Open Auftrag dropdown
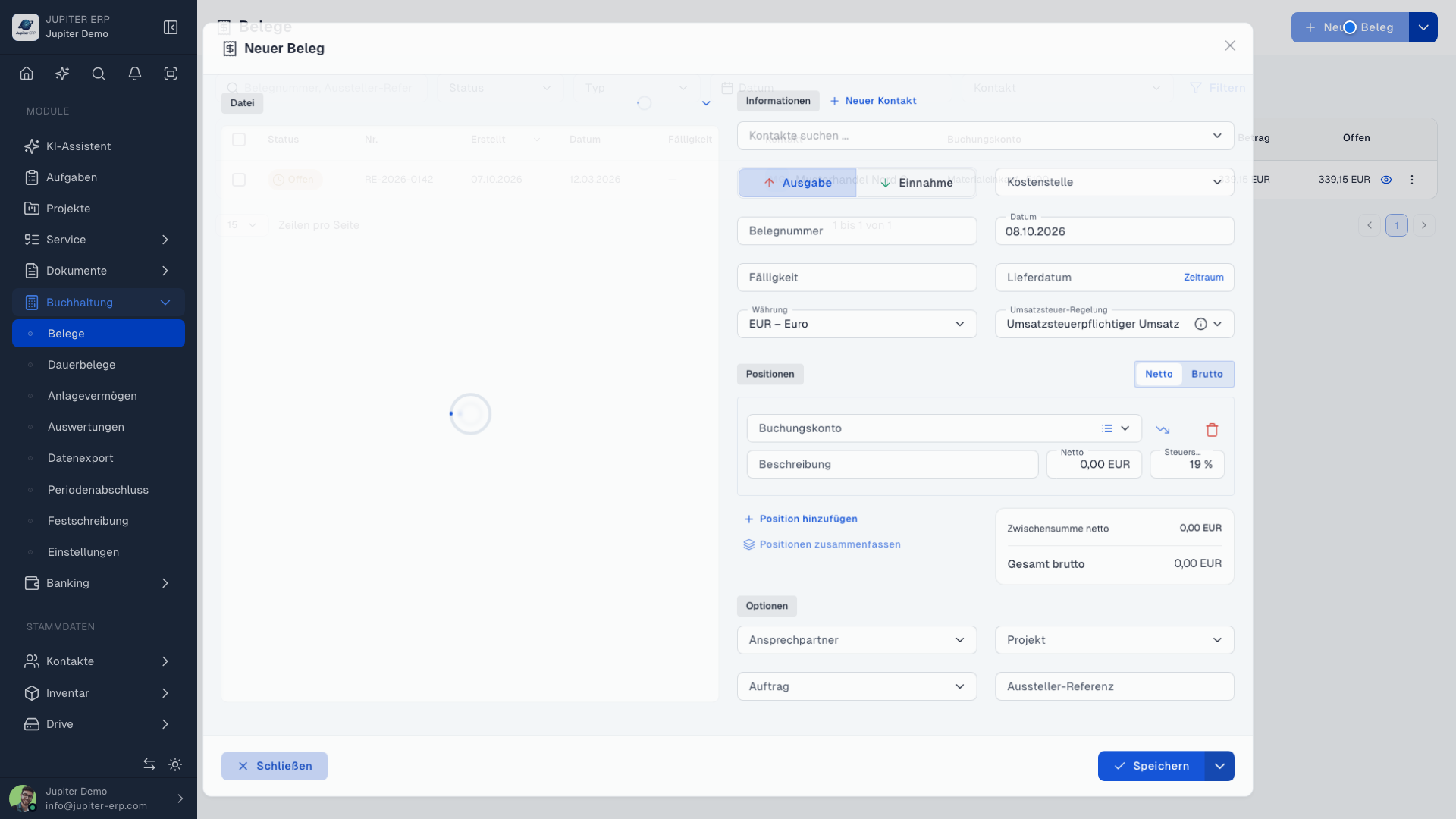 point(857,686)
